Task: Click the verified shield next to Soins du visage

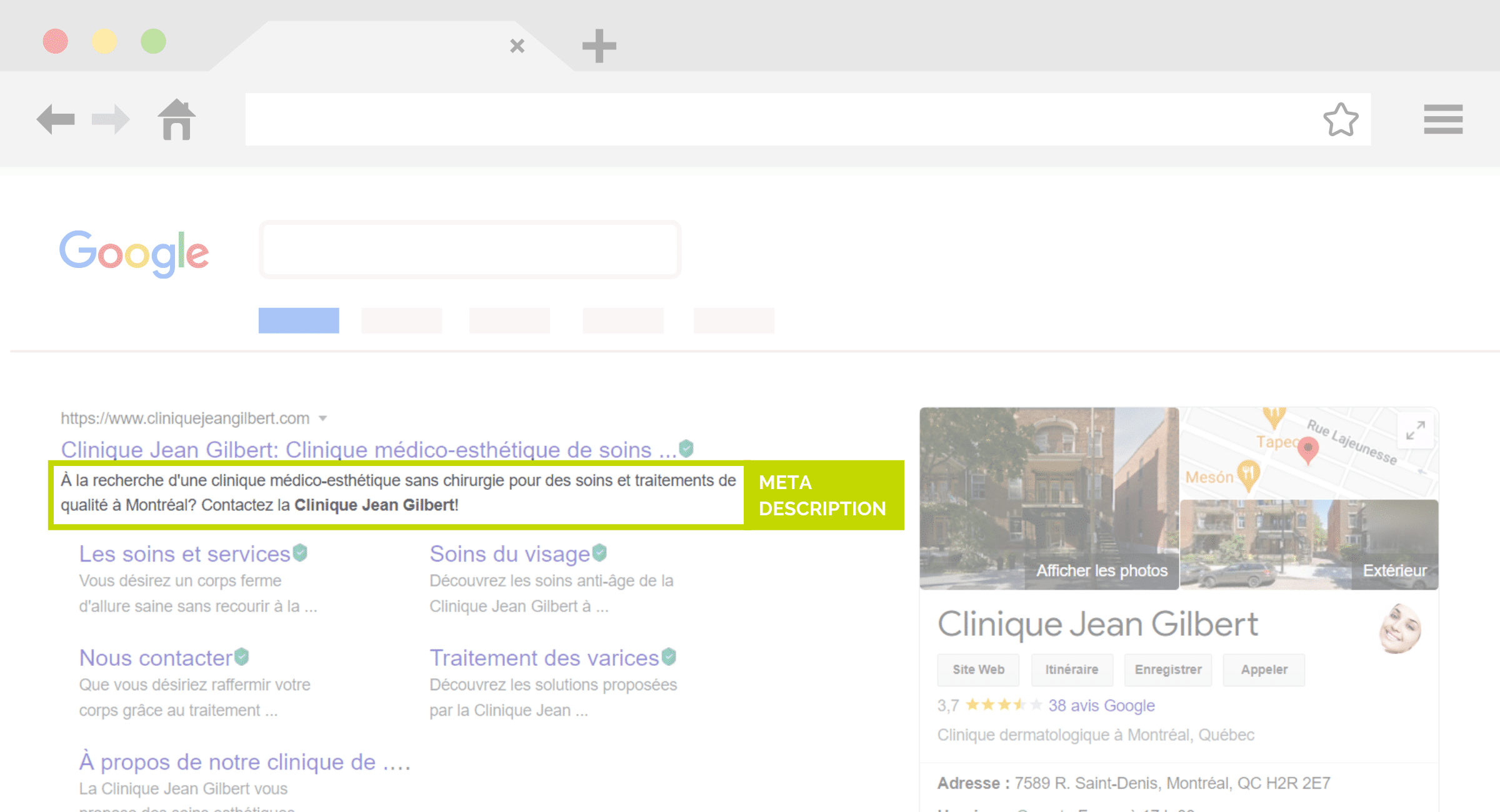Action: tap(598, 551)
